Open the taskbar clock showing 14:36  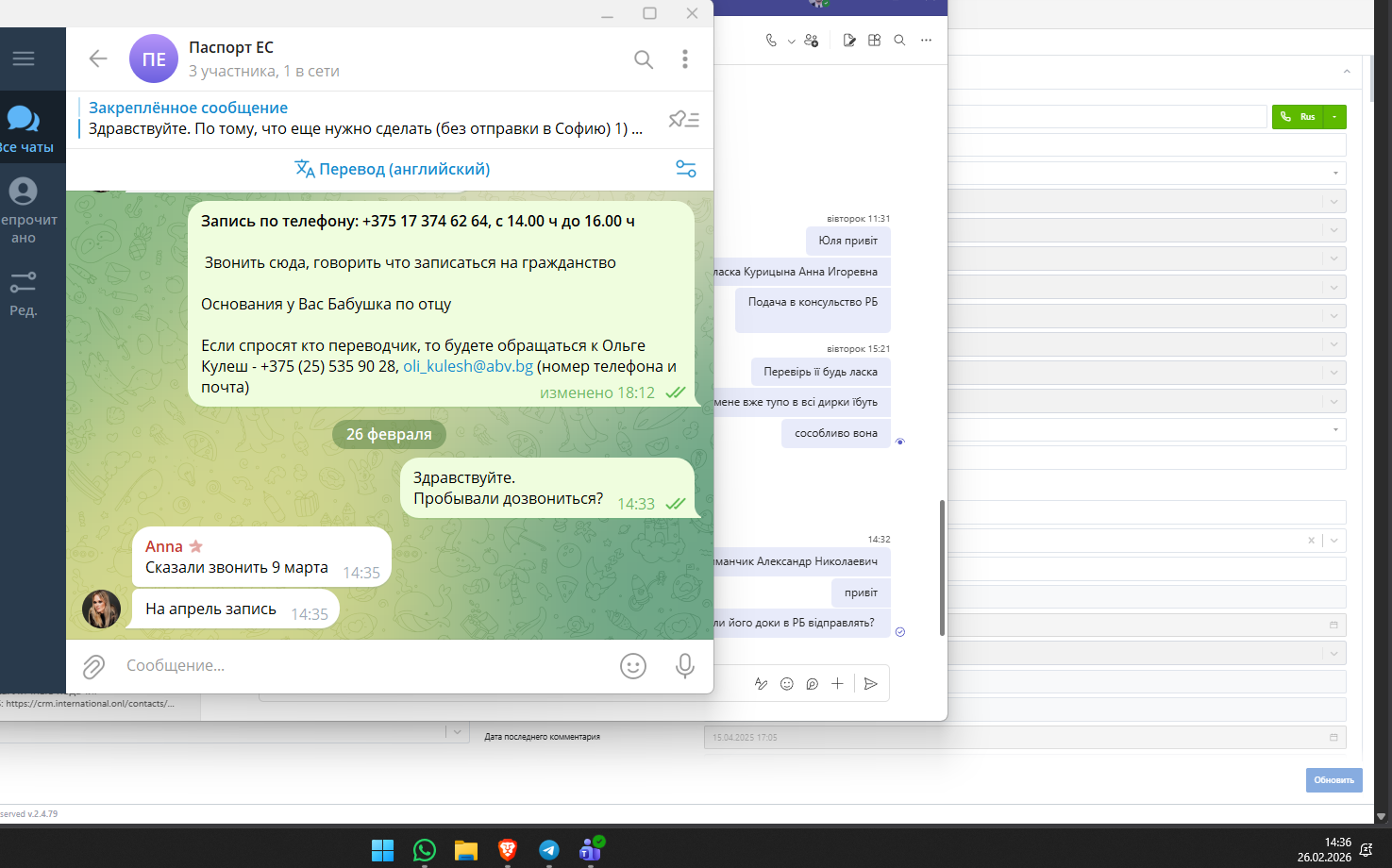pos(1324,850)
